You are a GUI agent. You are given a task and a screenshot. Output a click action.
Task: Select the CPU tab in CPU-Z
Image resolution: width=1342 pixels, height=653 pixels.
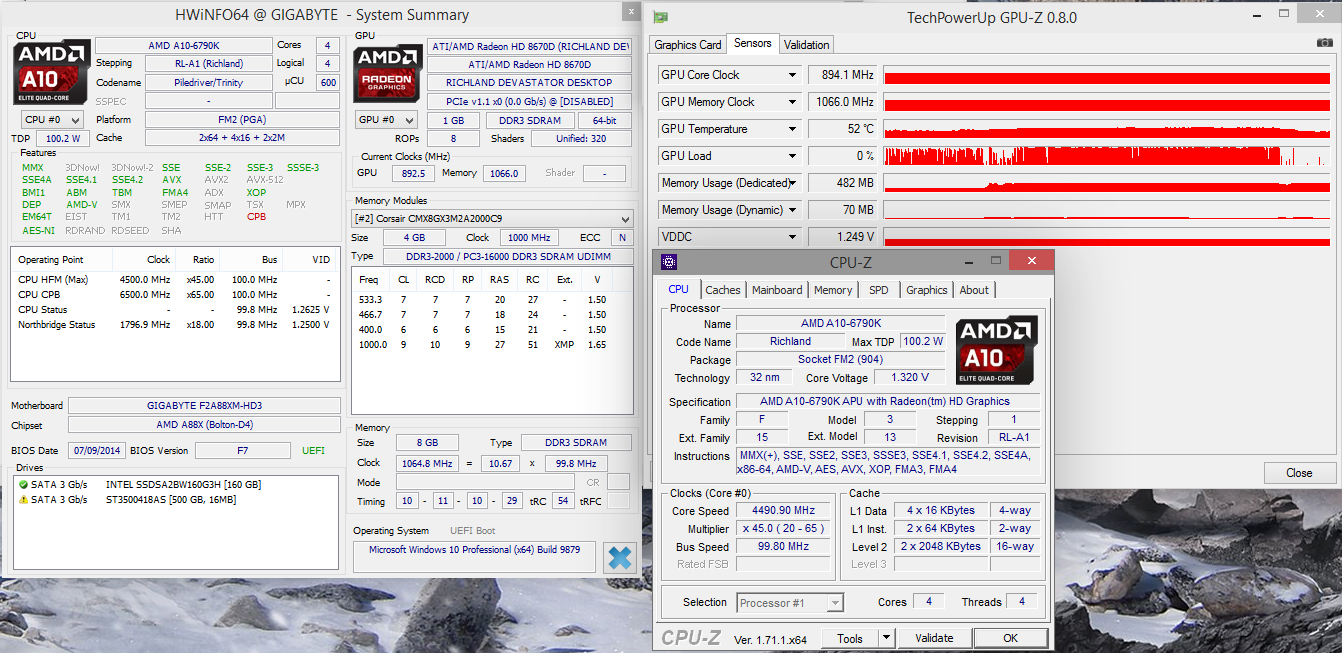pos(678,289)
